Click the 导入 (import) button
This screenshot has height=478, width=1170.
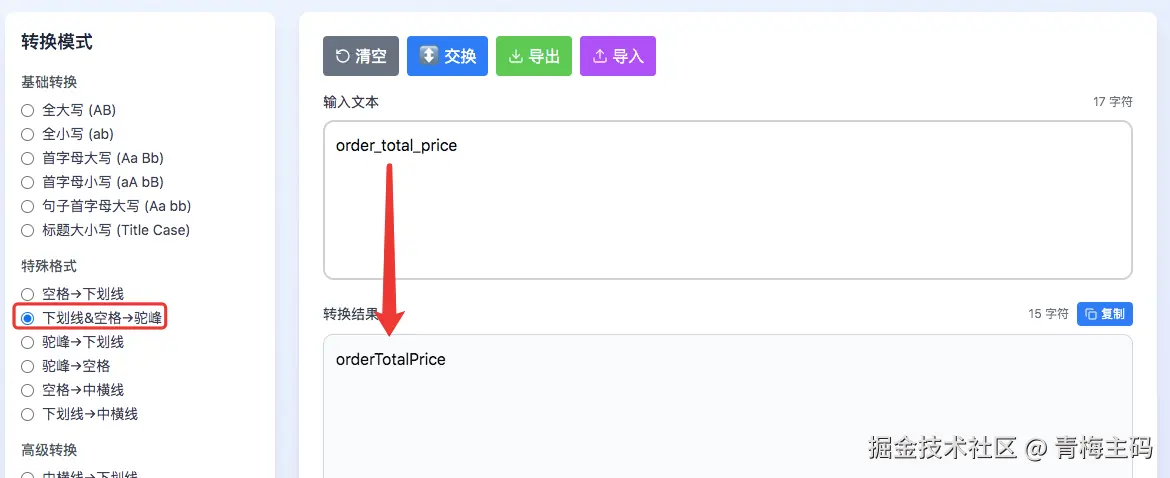point(617,56)
